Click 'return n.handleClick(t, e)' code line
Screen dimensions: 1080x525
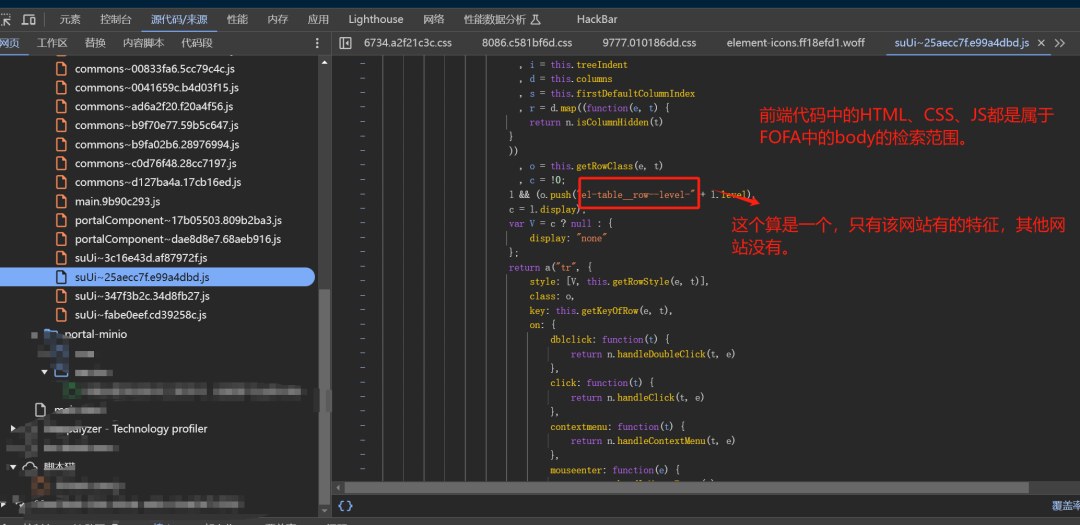point(637,398)
